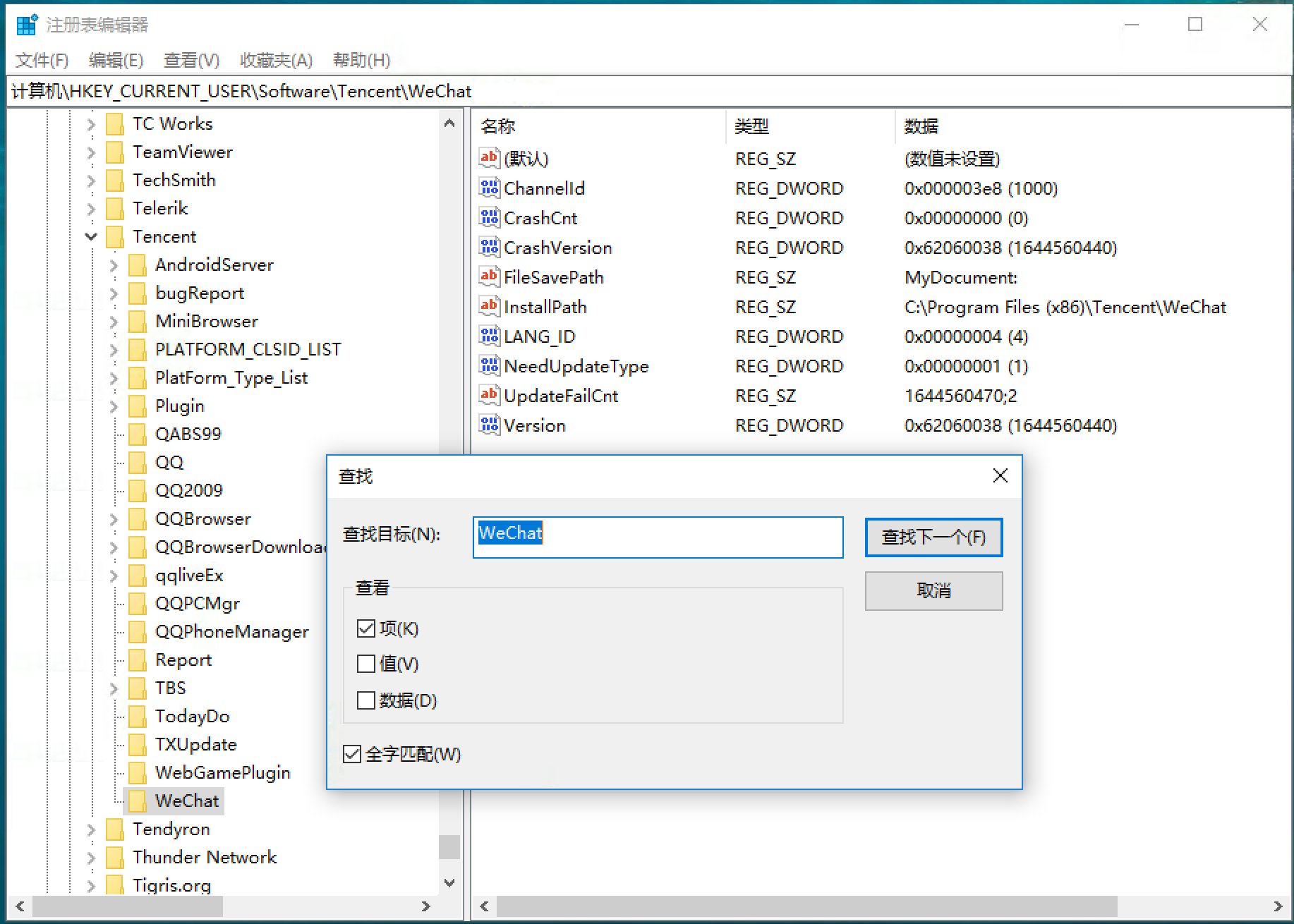Click the values pane horizontal scrollbar thumb
The width and height of the screenshot is (1294, 924).
806,906
